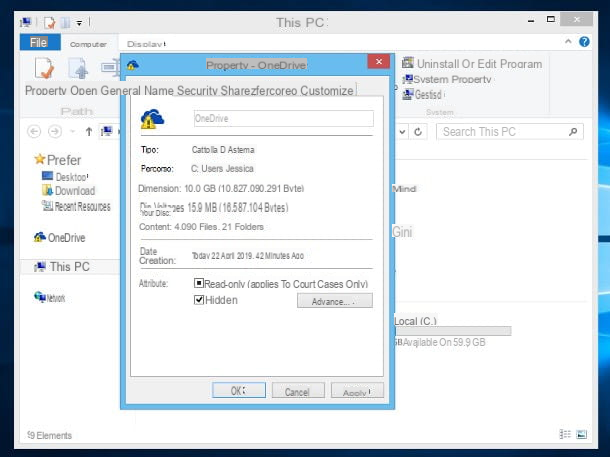Switch to the Computer ribbon tab
This screenshot has width=610, height=457.
tap(88, 44)
